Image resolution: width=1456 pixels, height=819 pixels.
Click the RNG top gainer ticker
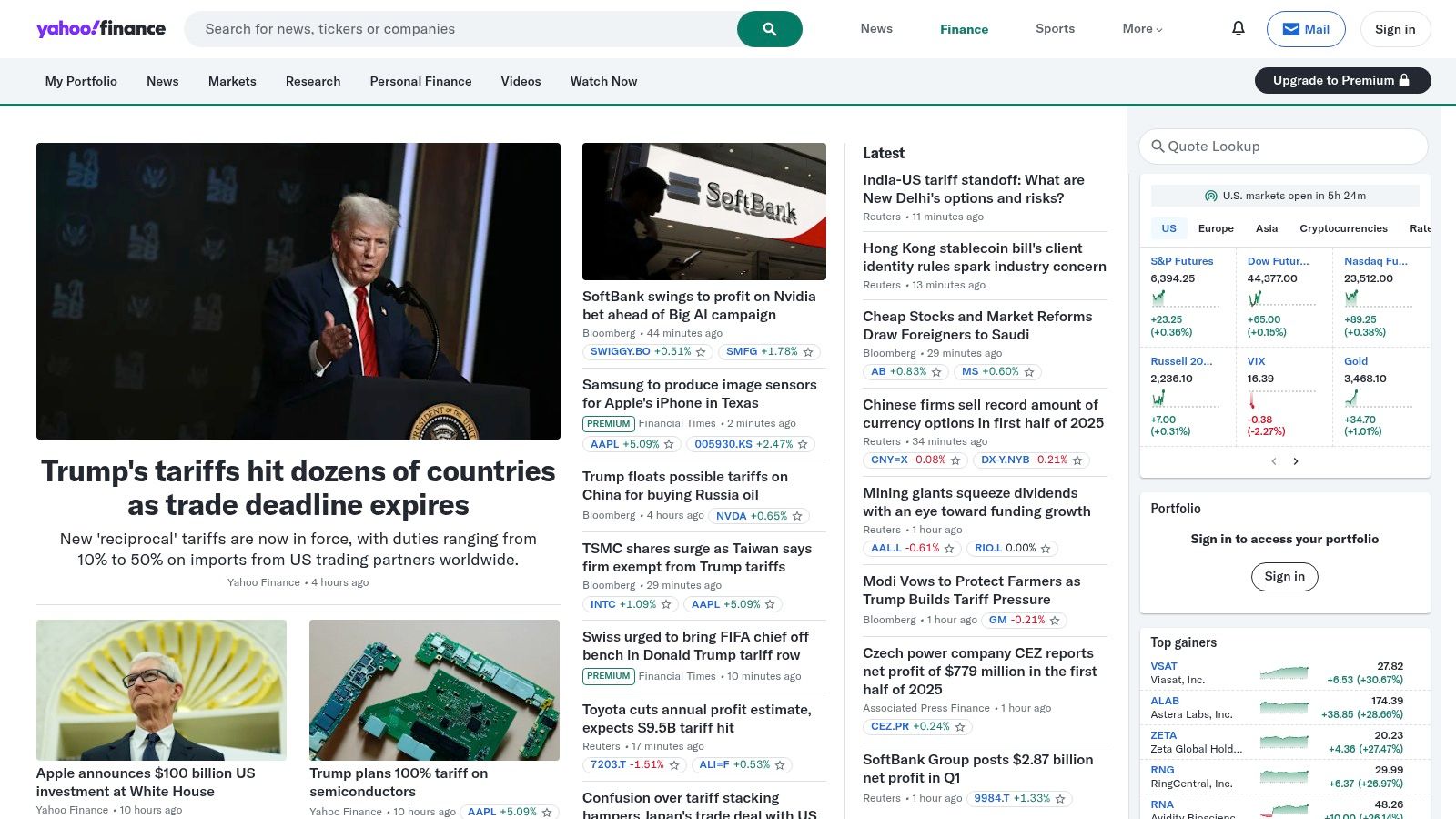pos(1162,770)
